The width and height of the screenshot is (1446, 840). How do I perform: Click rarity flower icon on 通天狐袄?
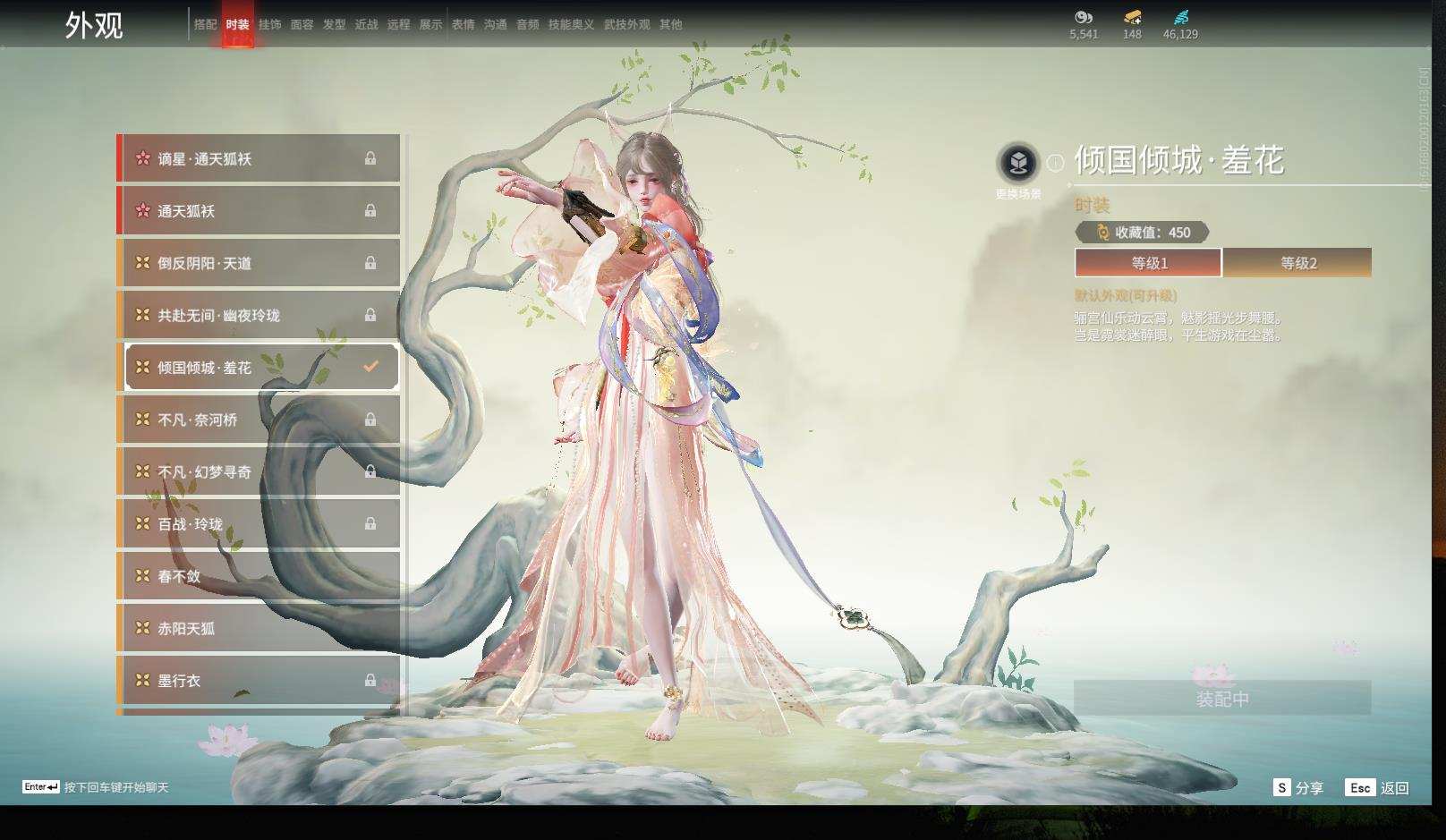pos(142,211)
